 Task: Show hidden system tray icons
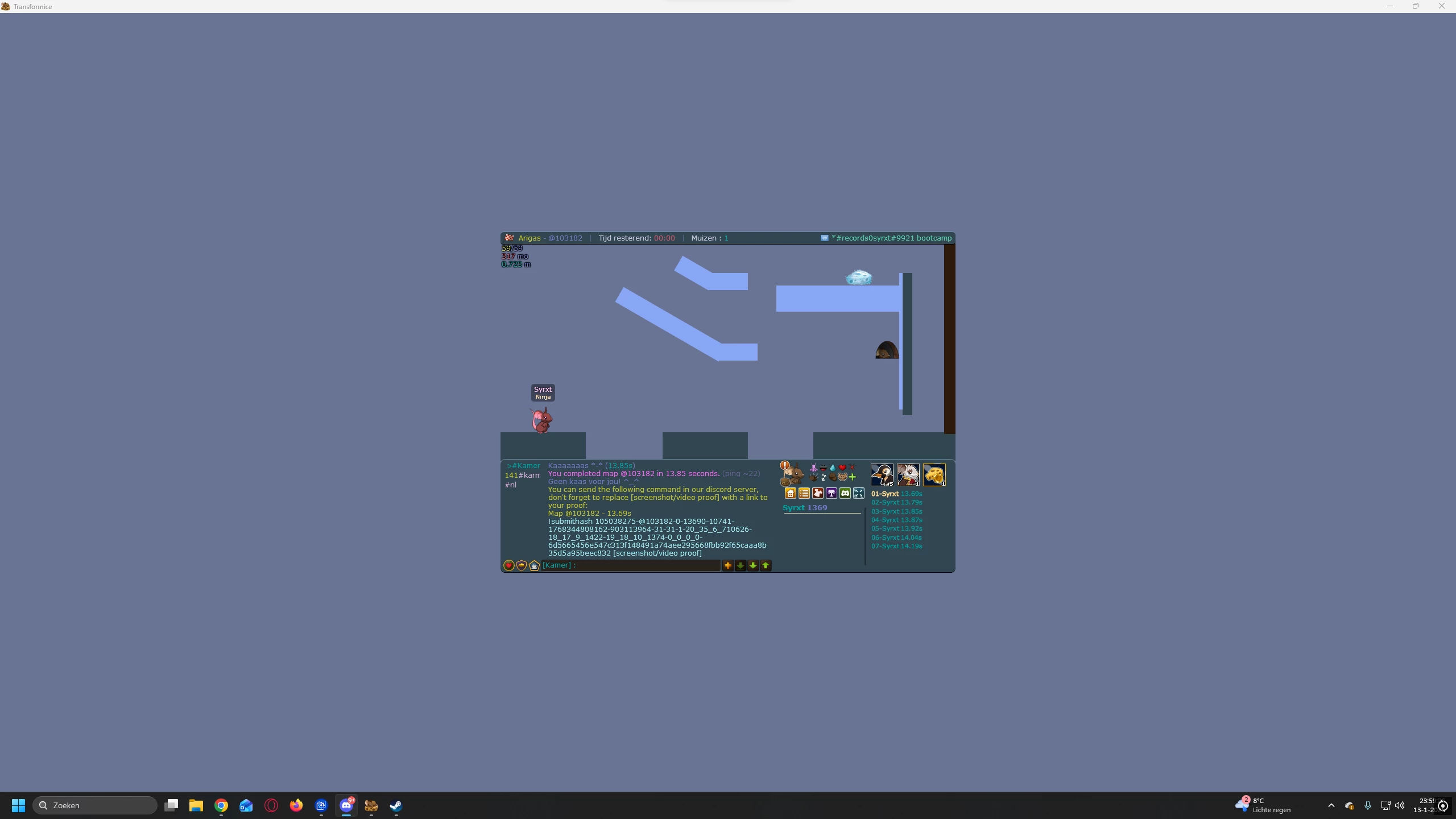pos(1331,805)
